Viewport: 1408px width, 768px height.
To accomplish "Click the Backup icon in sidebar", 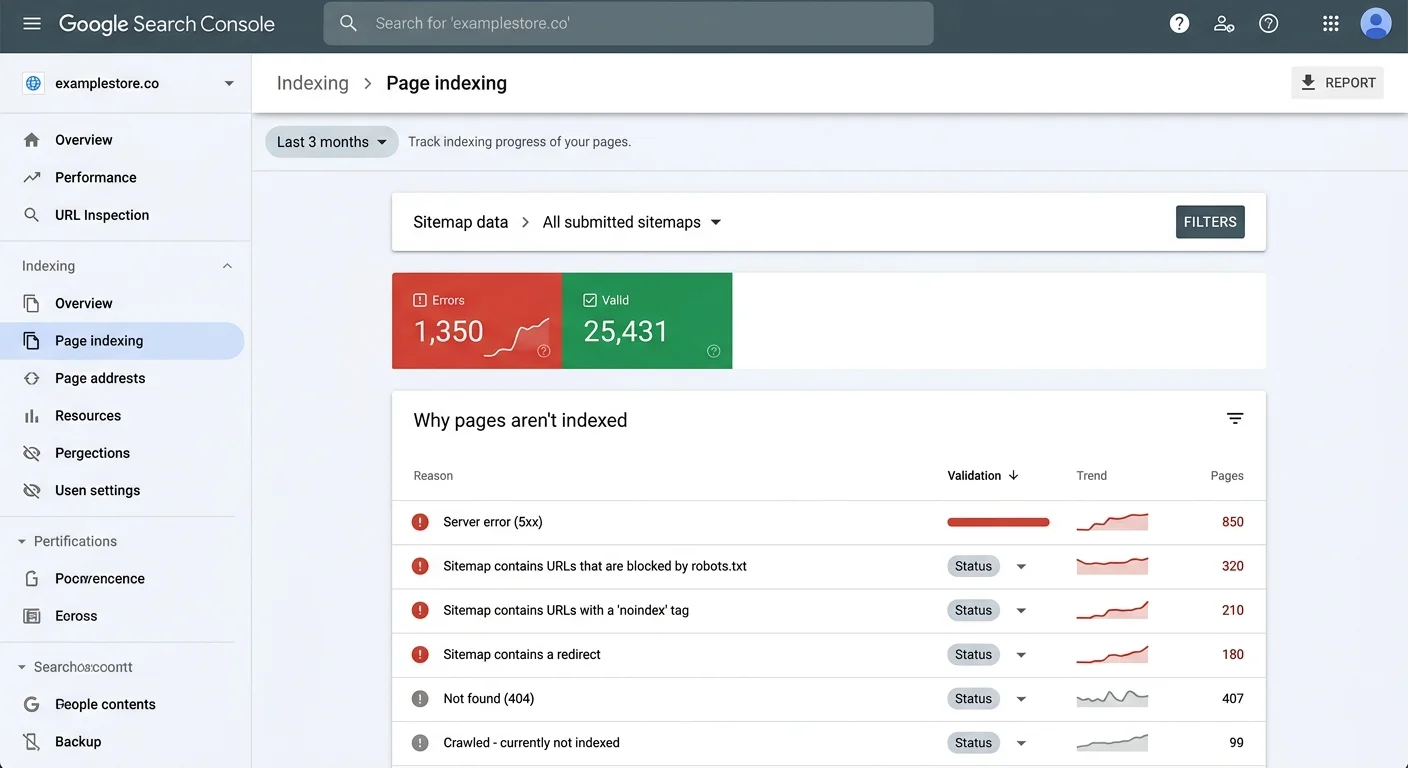I will point(32,742).
